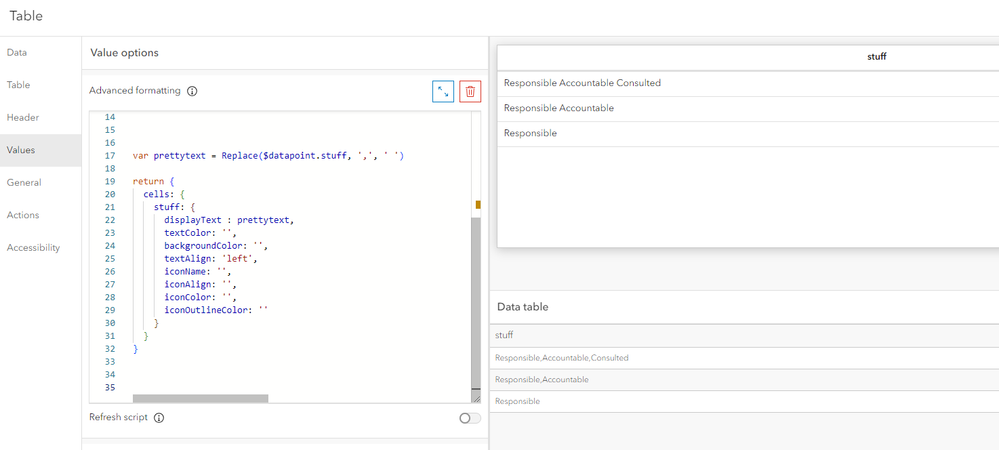Open the Table settings tab
The height and width of the screenshot is (450, 999).
[19, 85]
